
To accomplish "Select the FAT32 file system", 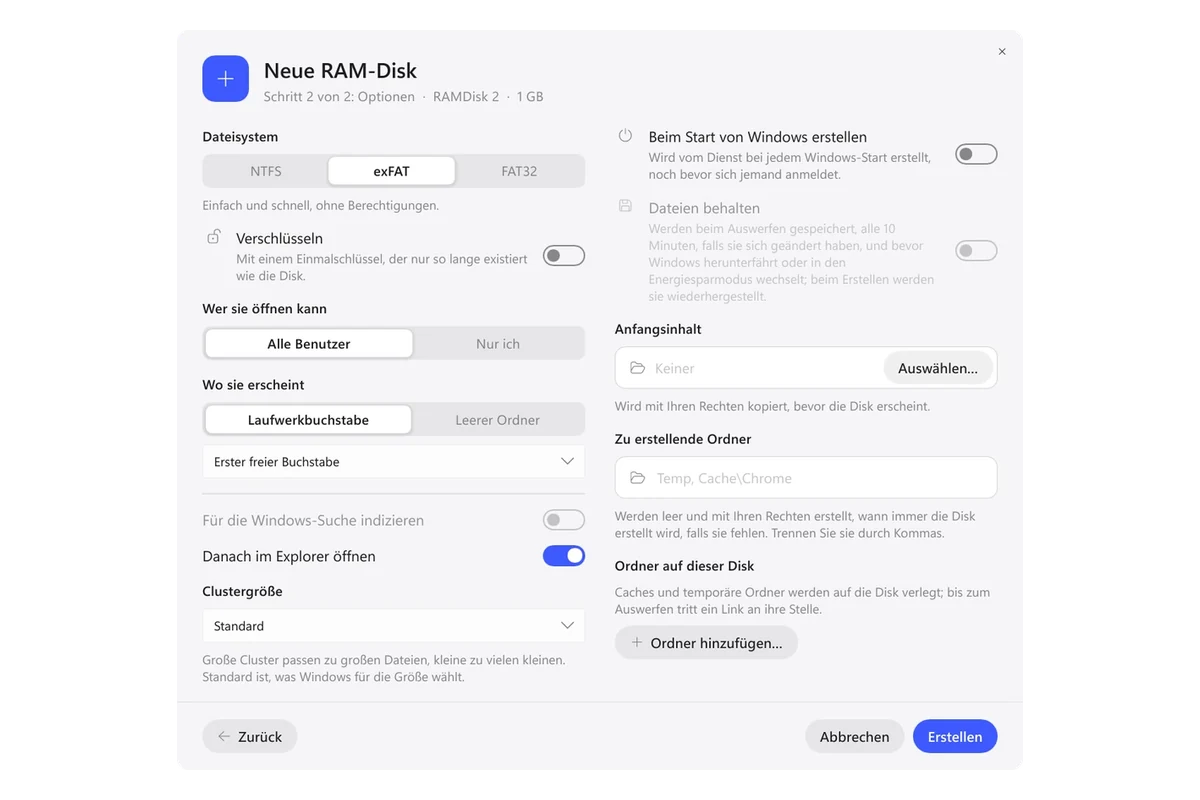I will coord(519,171).
